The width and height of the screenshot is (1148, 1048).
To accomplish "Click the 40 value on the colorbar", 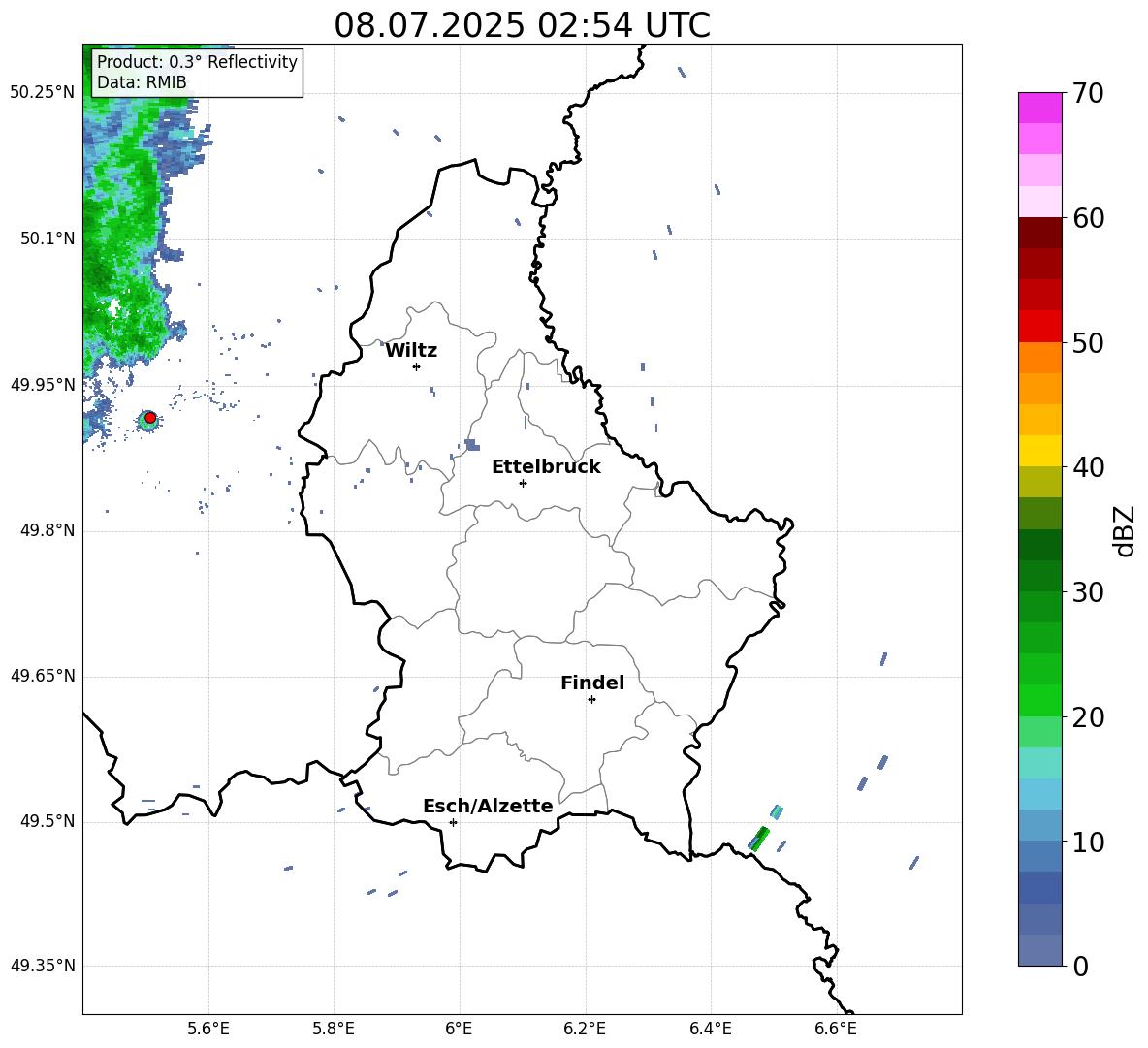I will pos(1088,467).
